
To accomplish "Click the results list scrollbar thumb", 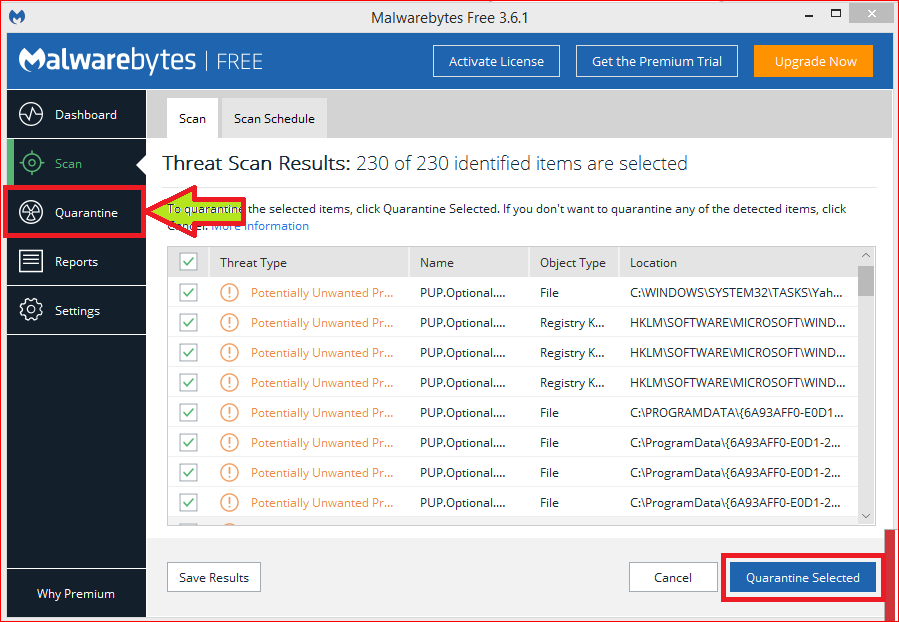I will tap(866, 280).
